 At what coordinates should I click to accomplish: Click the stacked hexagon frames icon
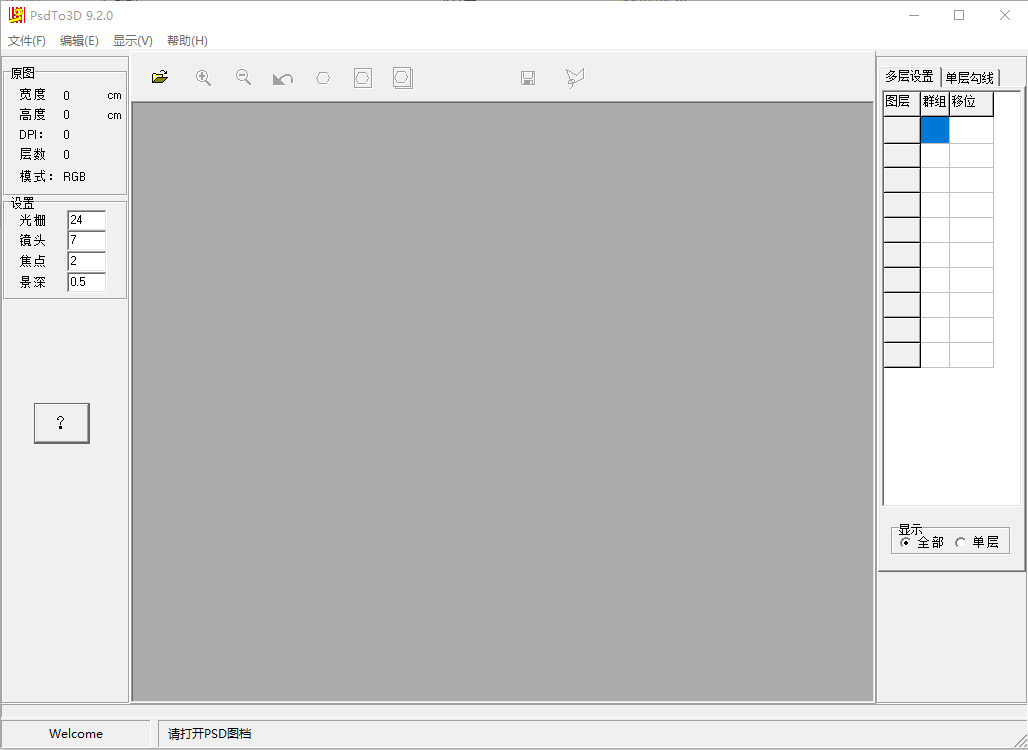(403, 78)
